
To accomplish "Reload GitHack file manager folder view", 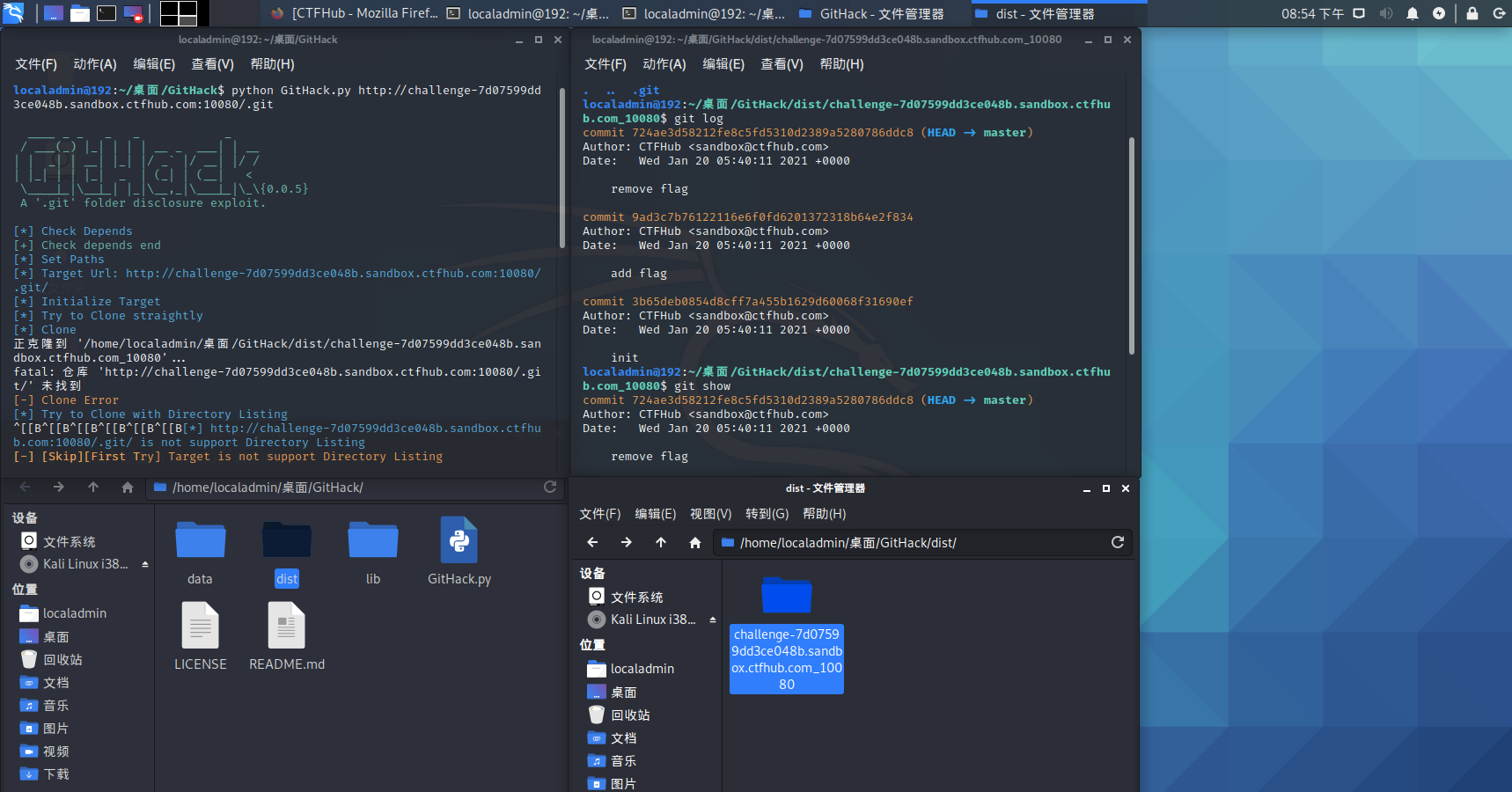I will pyautogui.click(x=550, y=487).
